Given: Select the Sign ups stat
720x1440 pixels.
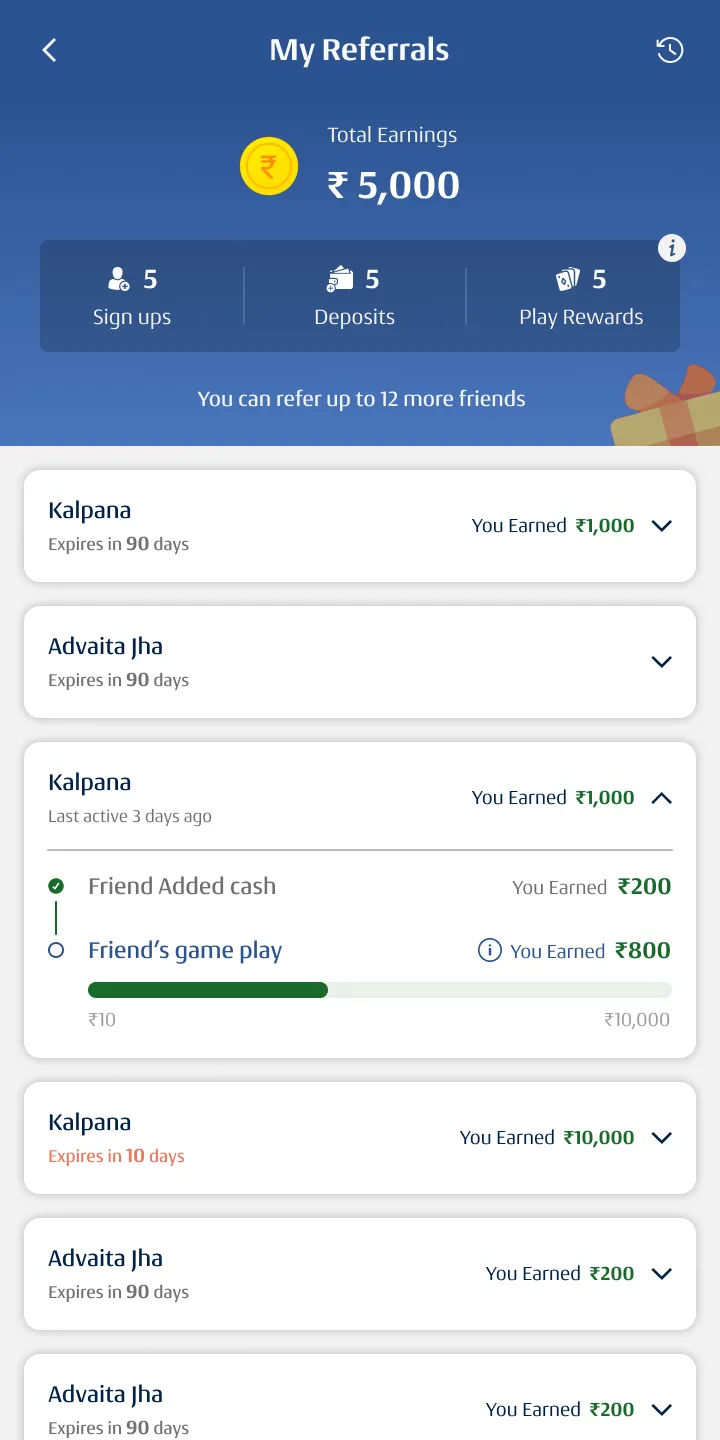Looking at the screenshot, I should [132, 297].
